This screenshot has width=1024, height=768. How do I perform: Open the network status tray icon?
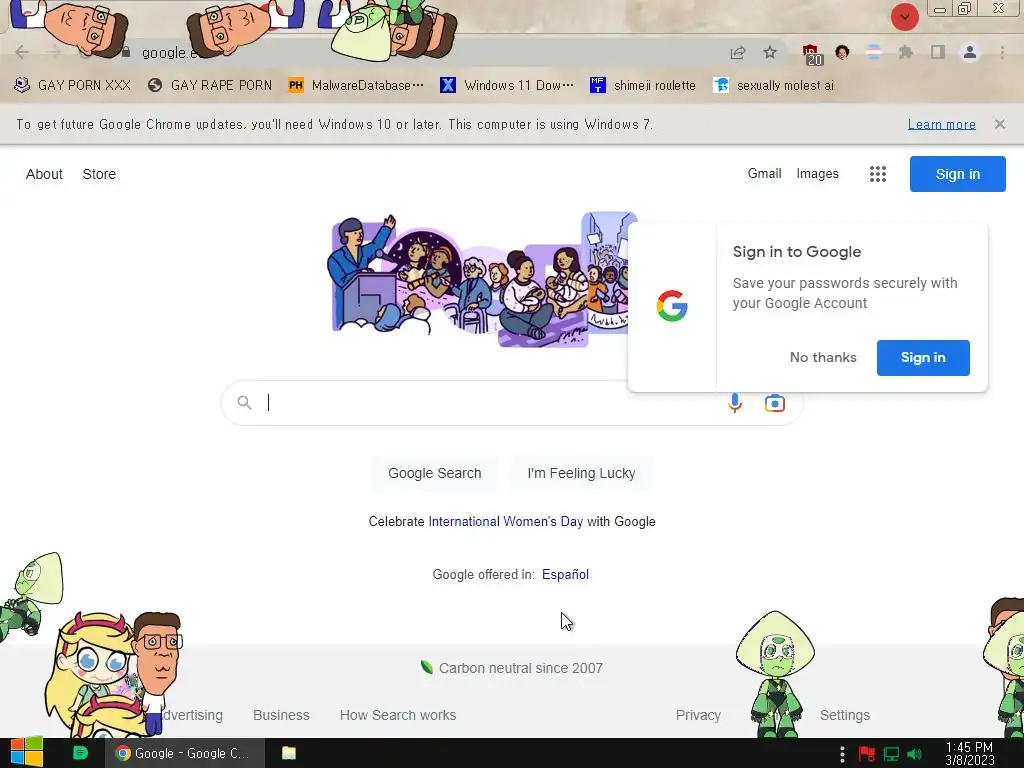click(x=891, y=754)
